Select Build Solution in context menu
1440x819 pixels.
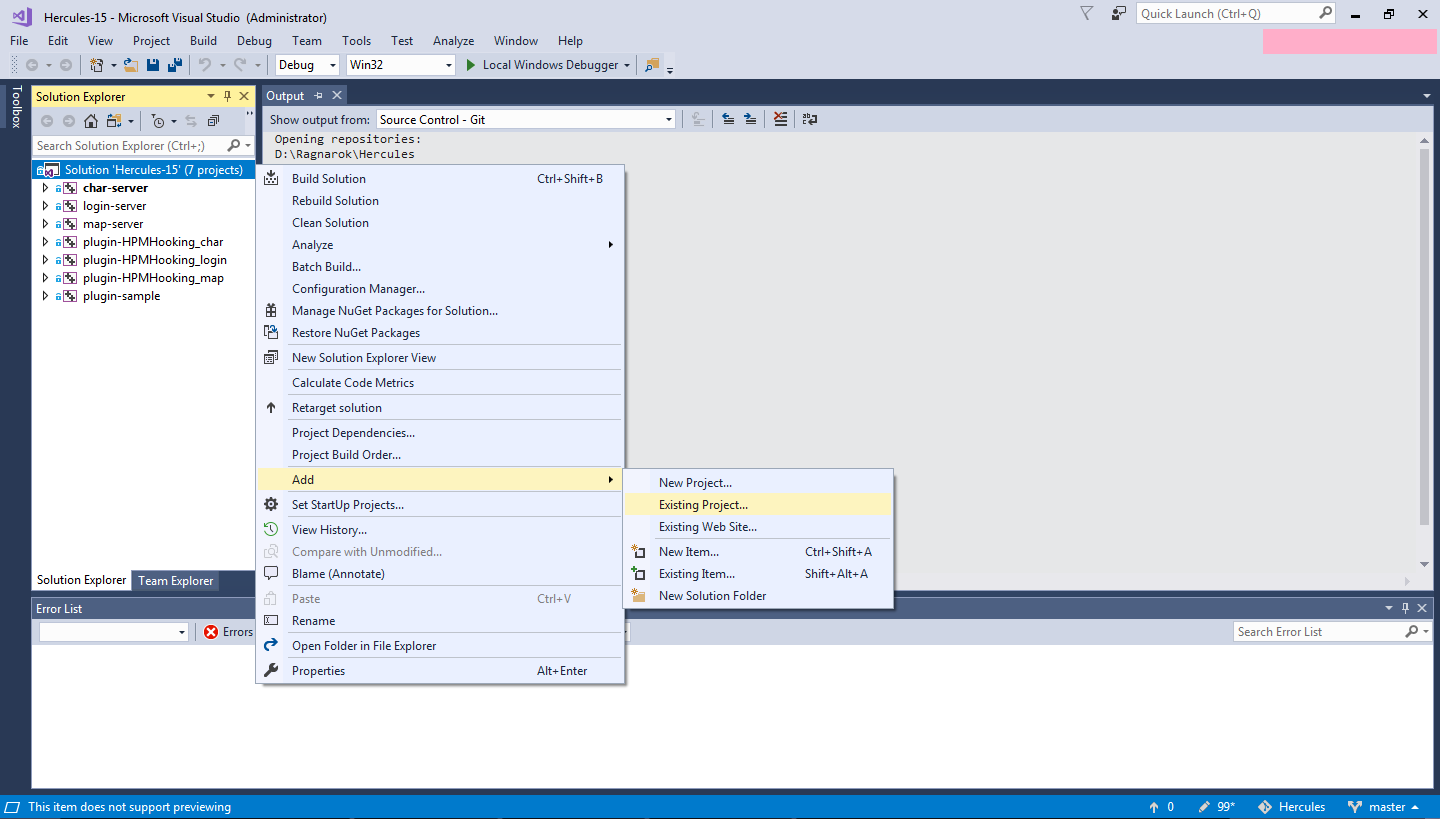click(x=441, y=179)
